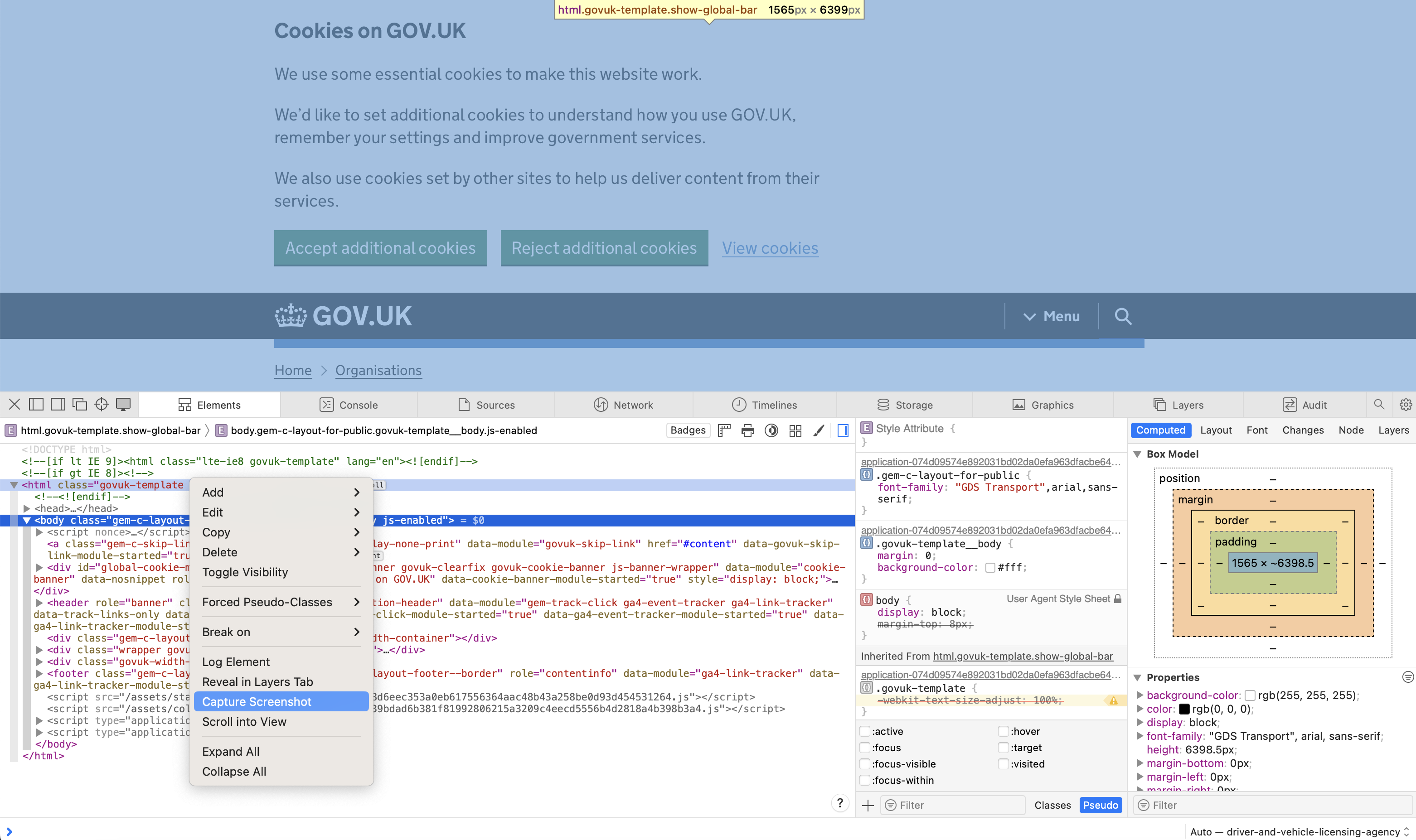Collapse the body element in DOM tree
The image size is (1416, 840).
click(x=27, y=520)
